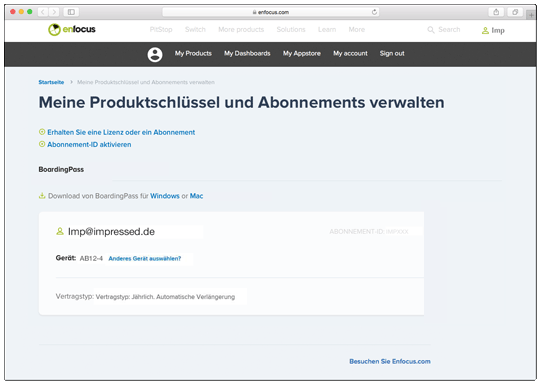Click the ABONNEMENT-ID label
Viewport: 540px width, 384px height.
tap(357, 231)
